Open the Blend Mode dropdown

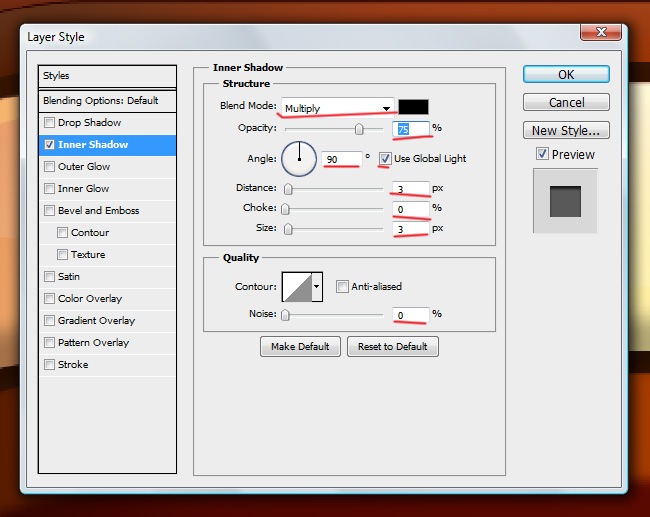point(337,107)
